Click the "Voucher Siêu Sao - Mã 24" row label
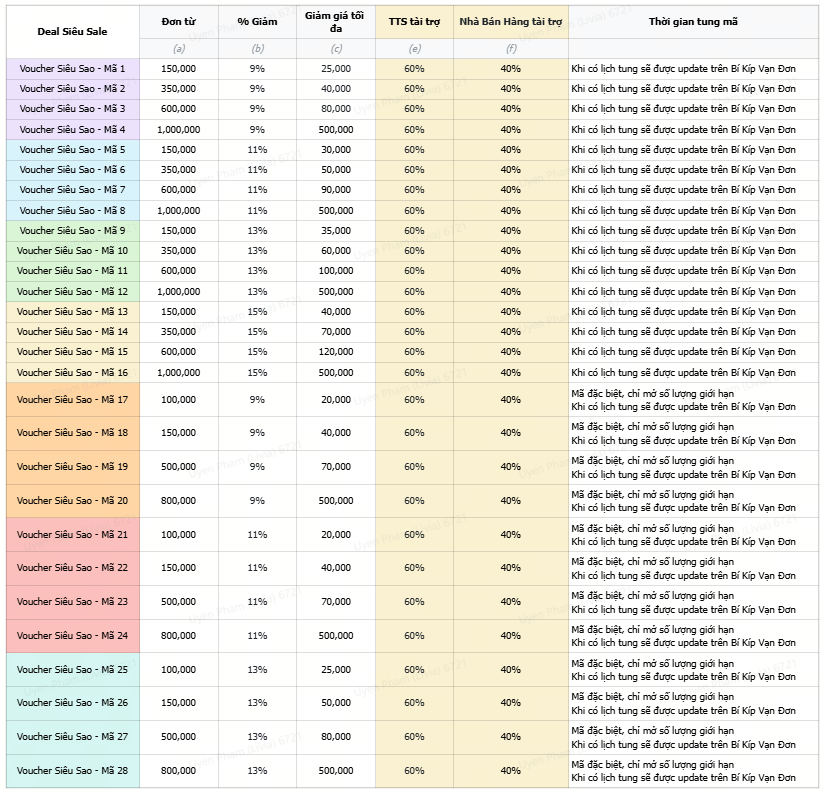 pos(72,636)
